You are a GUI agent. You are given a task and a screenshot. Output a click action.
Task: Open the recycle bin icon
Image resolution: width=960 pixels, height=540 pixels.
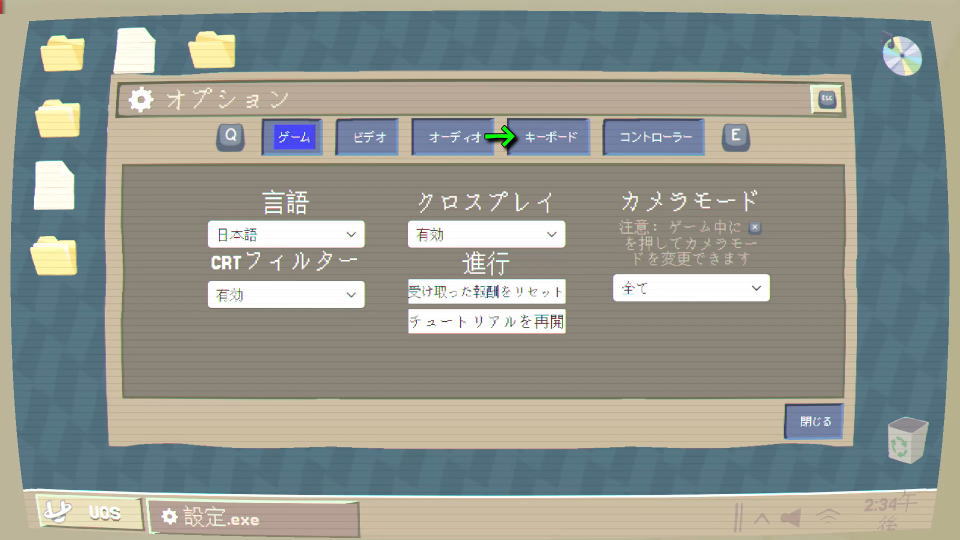click(907, 440)
